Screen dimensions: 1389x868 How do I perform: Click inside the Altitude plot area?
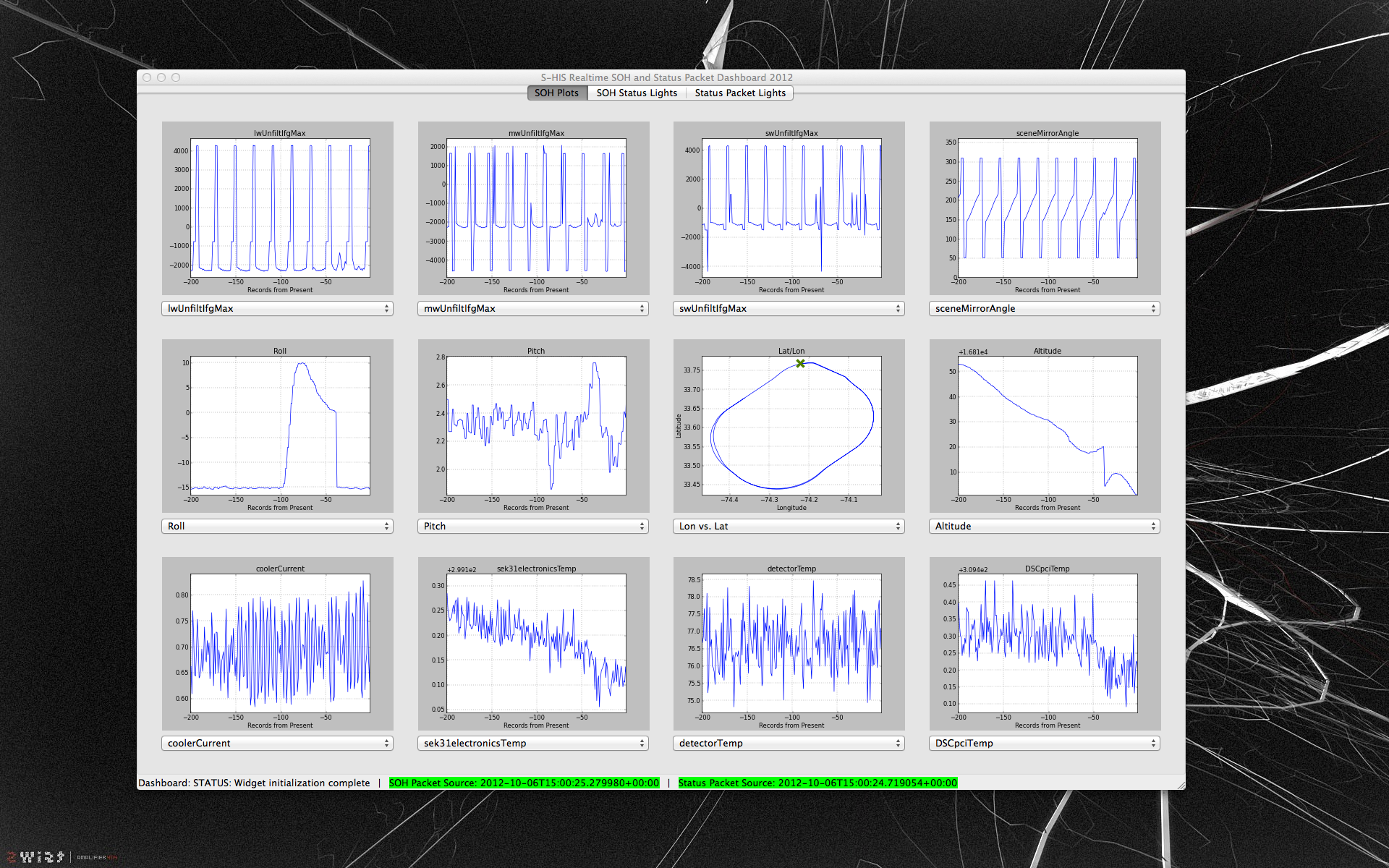[x=1048, y=425]
